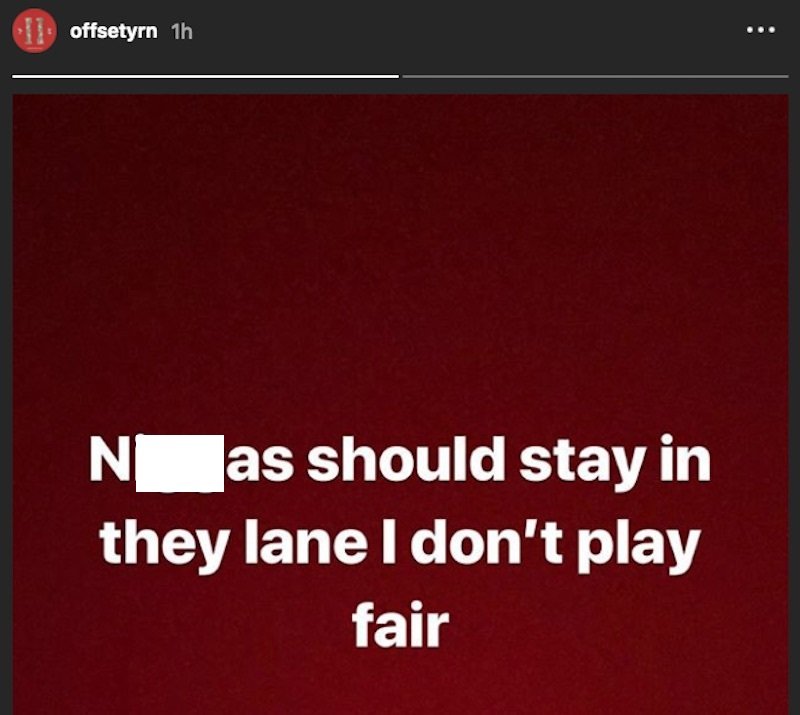Jump to the second story progress segment
Image resolution: width=800 pixels, height=715 pixels.
coord(595,77)
